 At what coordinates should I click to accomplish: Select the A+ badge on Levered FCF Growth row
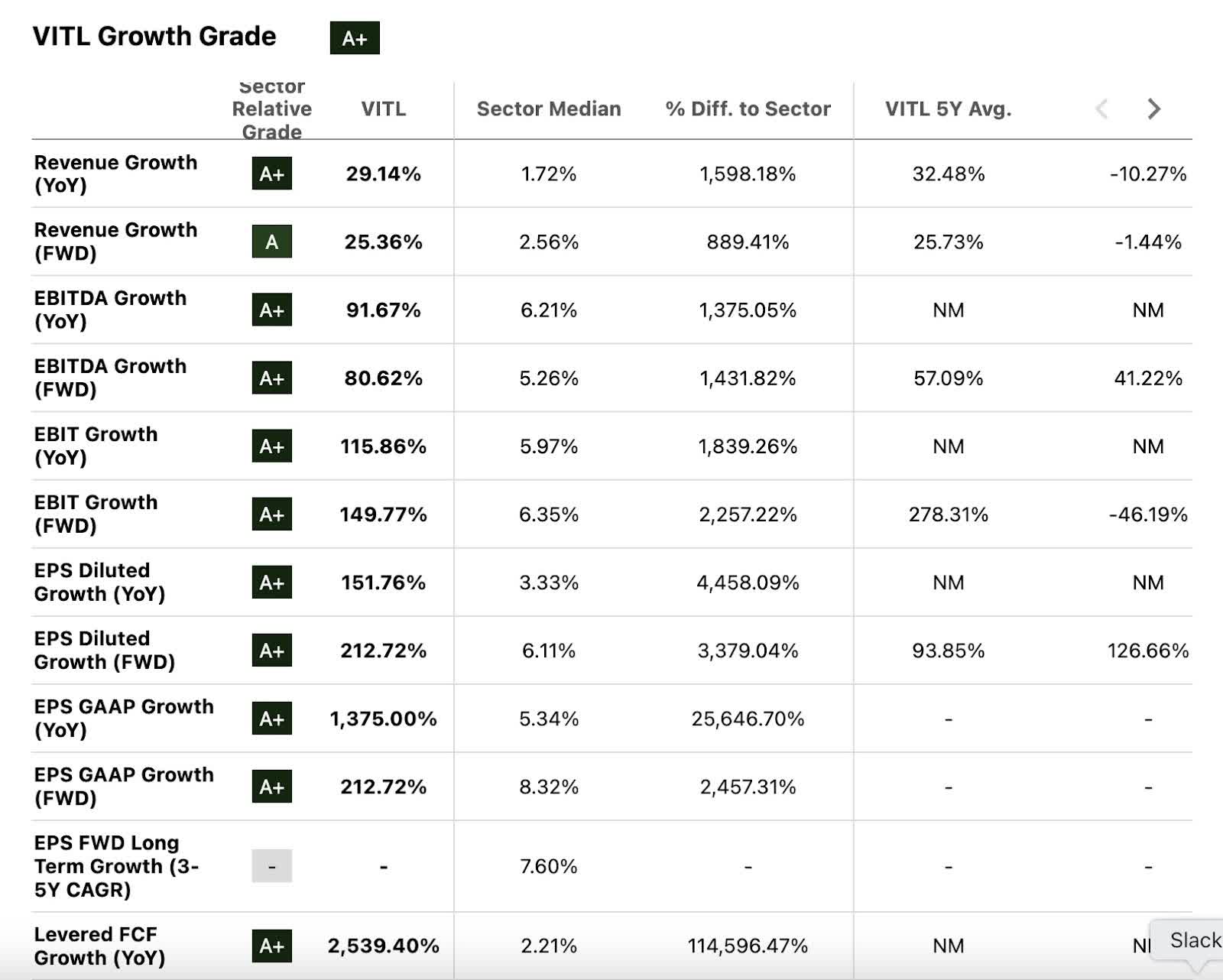[x=271, y=946]
